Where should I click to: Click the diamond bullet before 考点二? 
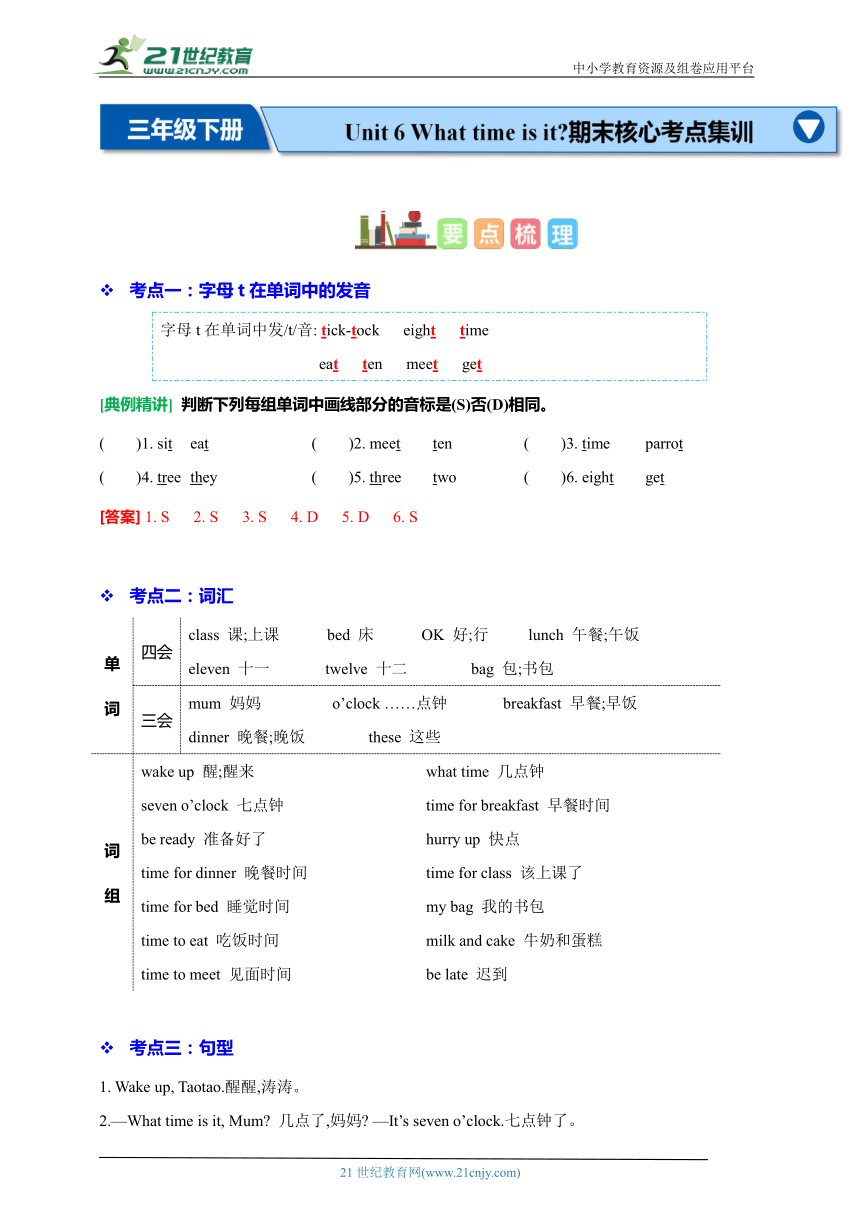[107, 597]
